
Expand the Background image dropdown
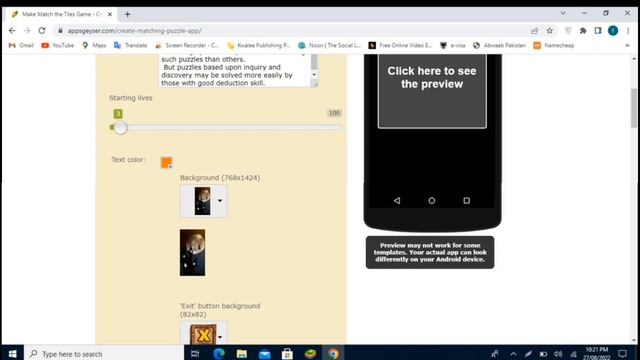coord(220,200)
